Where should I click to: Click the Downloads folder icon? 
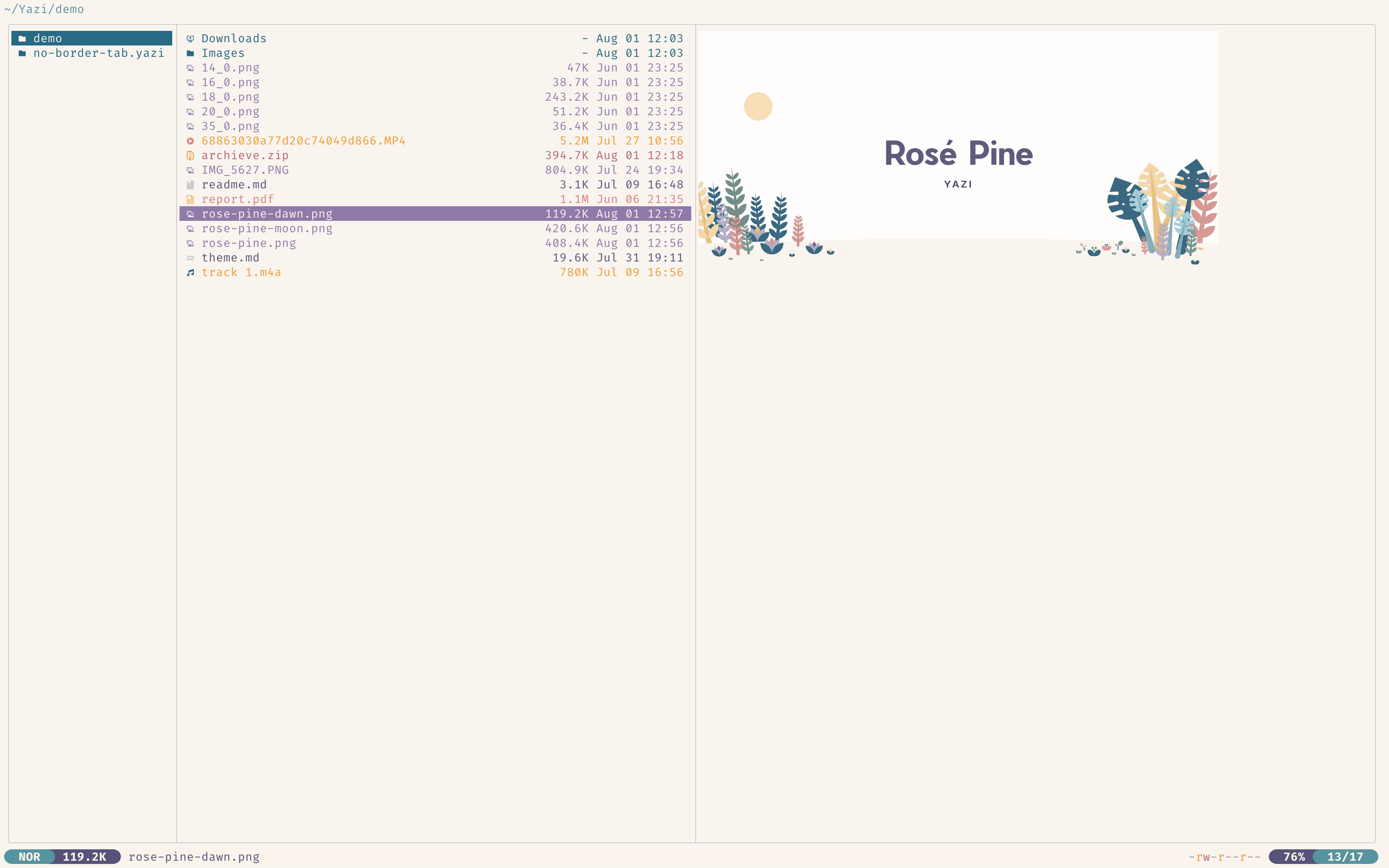click(190, 39)
